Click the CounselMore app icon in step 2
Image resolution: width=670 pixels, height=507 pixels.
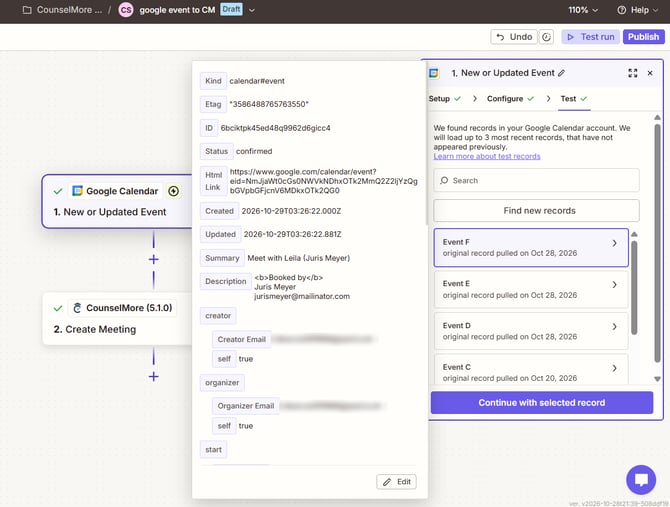click(77, 308)
